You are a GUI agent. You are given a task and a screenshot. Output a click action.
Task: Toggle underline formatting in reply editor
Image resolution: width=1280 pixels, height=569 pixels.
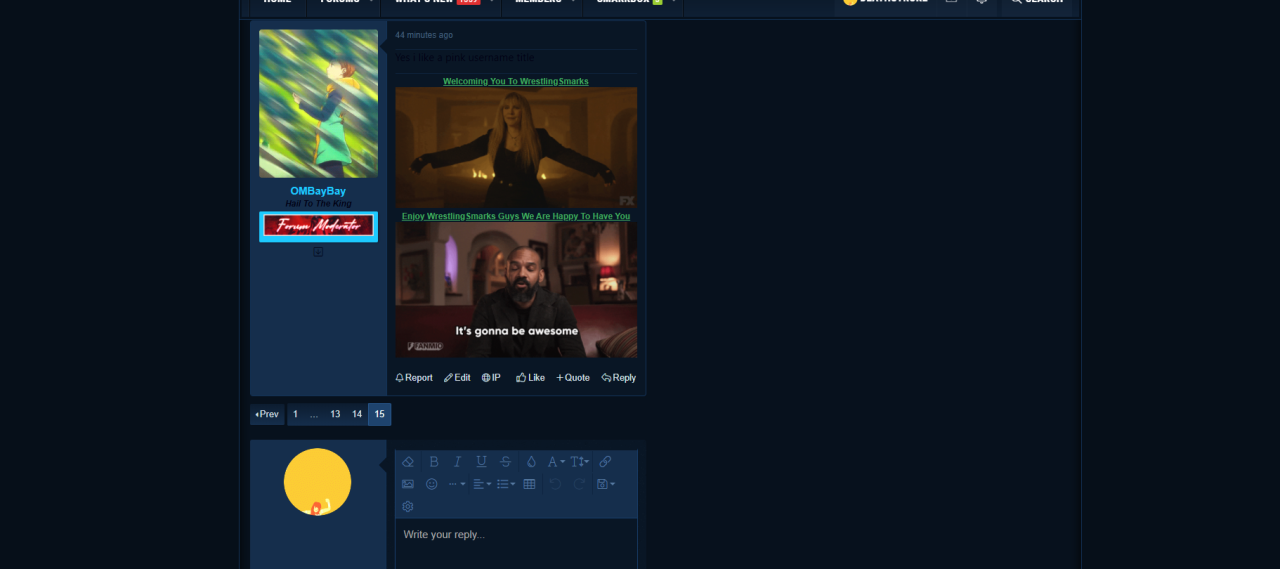pos(481,462)
